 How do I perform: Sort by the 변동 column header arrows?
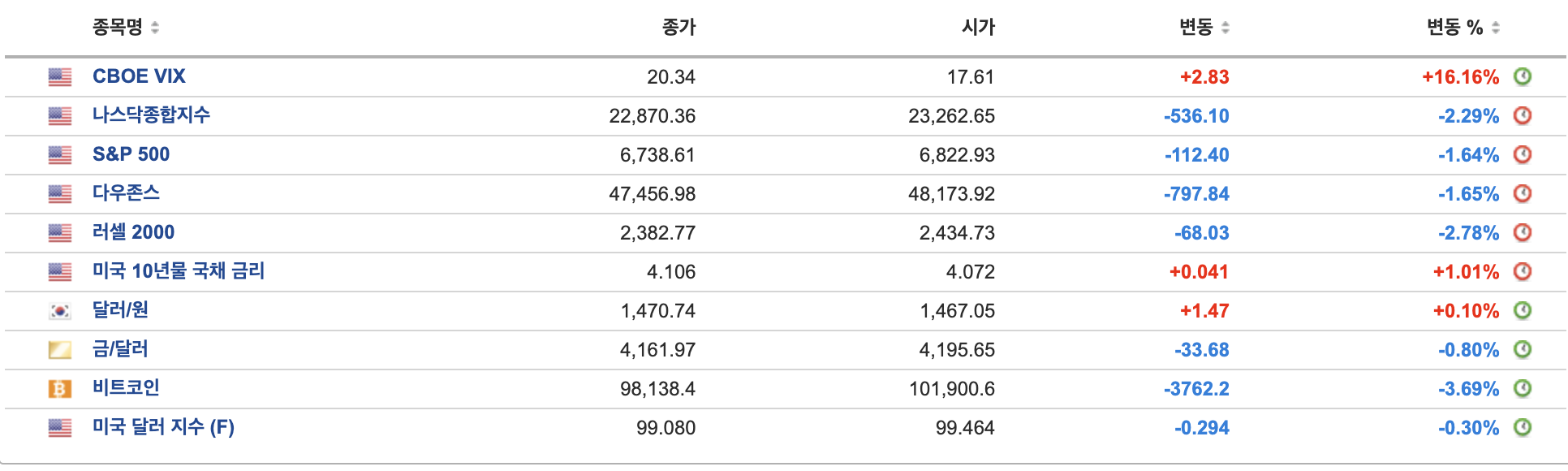1226,25
